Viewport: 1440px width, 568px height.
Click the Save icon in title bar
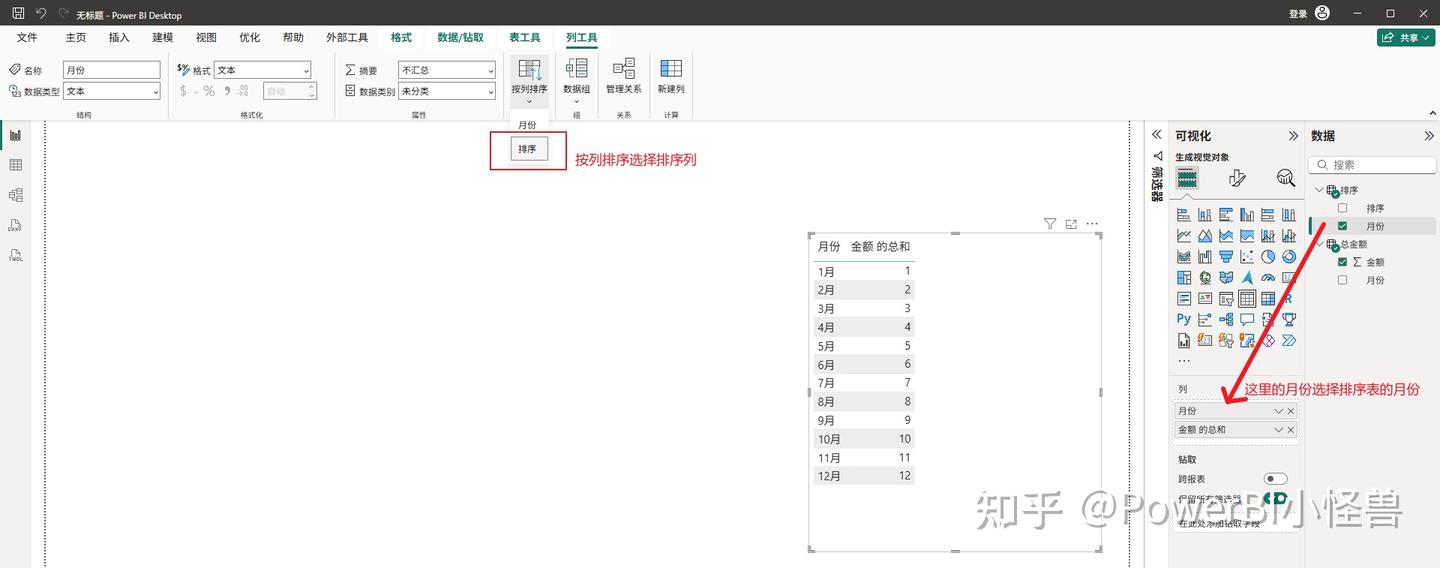coord(18,14)
